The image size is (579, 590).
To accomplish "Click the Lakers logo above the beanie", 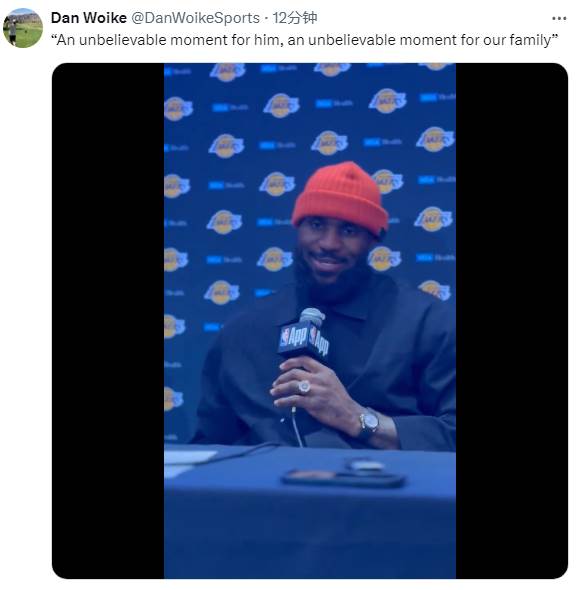I will [x=329, y=143].
